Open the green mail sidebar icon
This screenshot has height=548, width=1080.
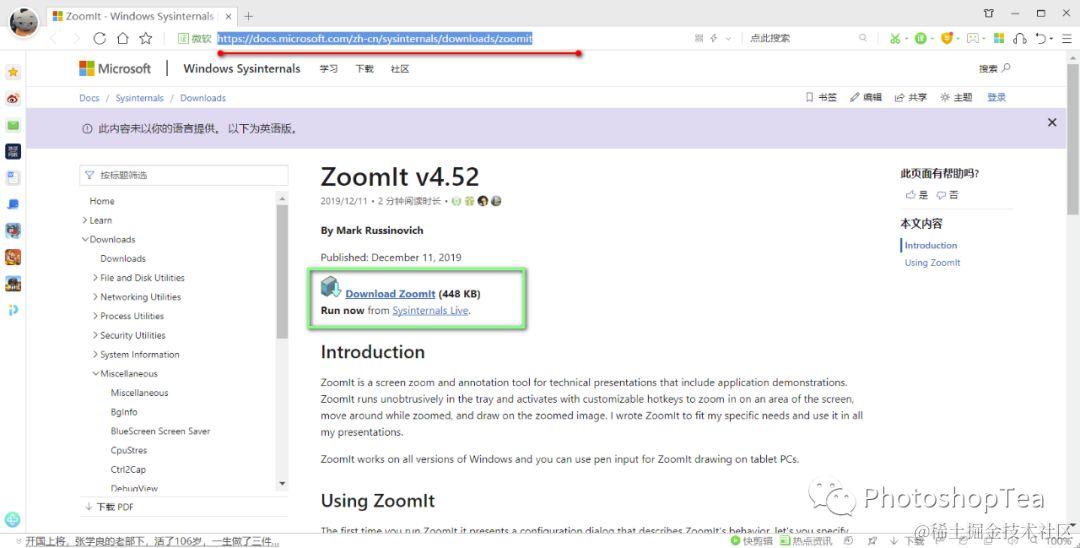[12, 125]
